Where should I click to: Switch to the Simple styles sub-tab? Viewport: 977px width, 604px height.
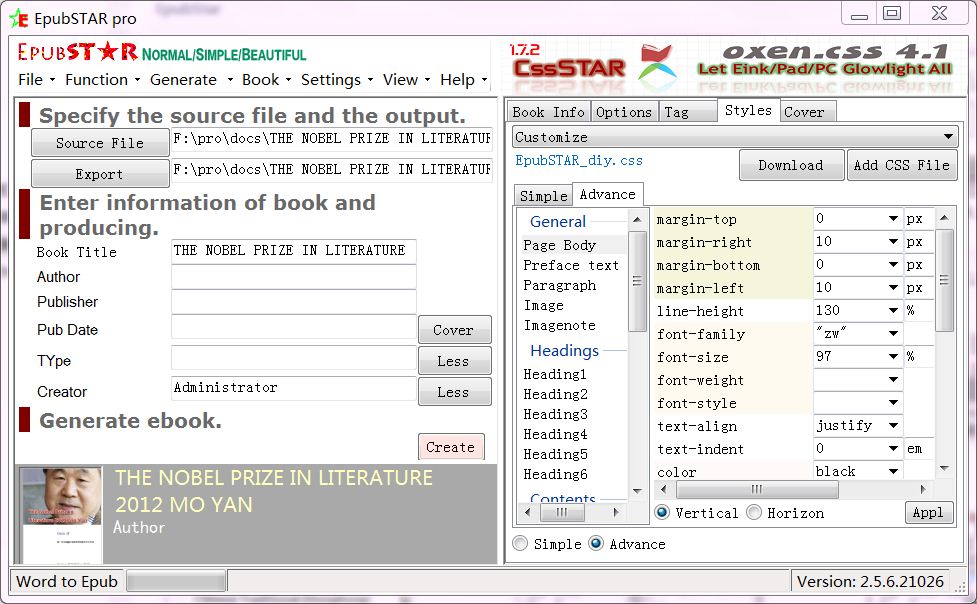543,196
